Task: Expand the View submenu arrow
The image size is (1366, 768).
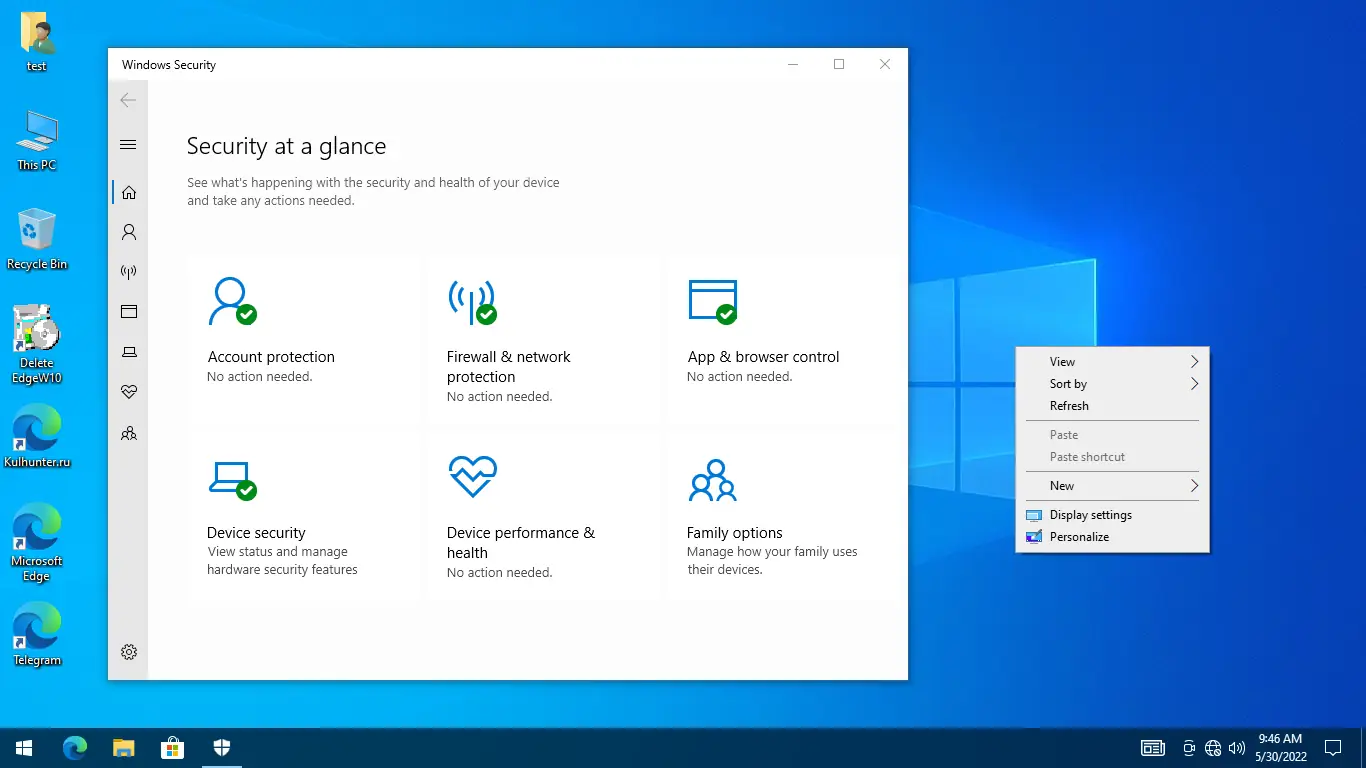Action: coord(1194,362)
